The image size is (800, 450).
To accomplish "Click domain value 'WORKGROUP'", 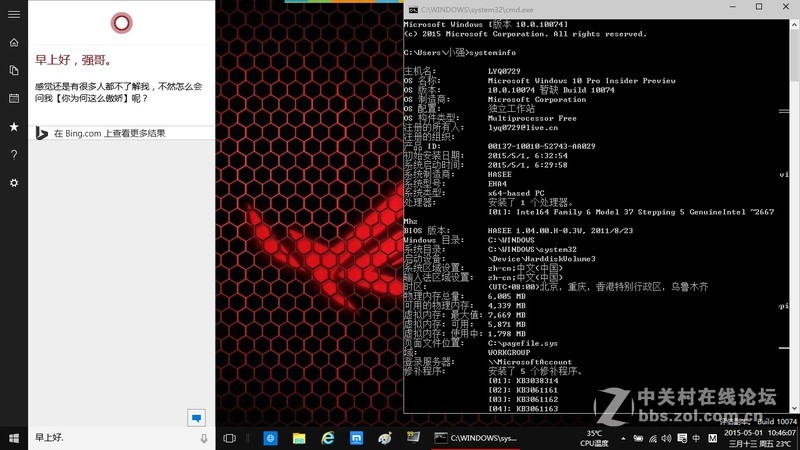I will point(509,353).
